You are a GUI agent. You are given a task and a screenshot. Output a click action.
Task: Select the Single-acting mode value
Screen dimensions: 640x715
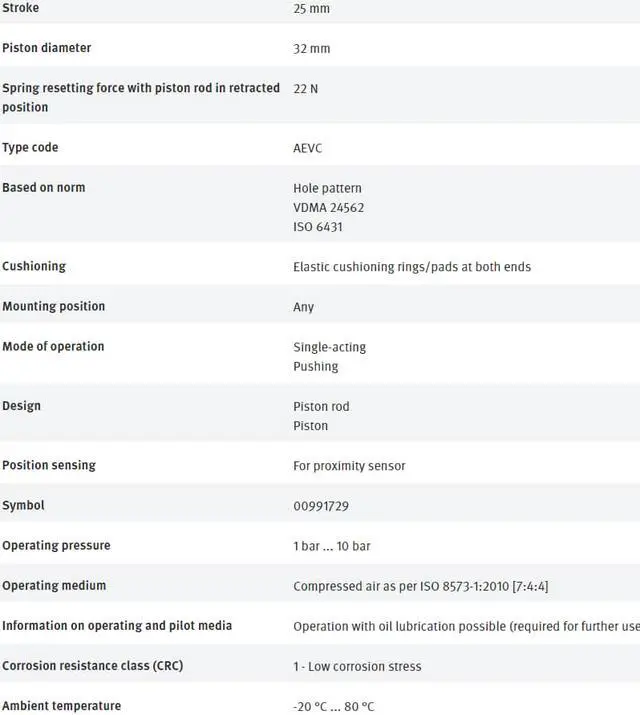click(329, 347)
